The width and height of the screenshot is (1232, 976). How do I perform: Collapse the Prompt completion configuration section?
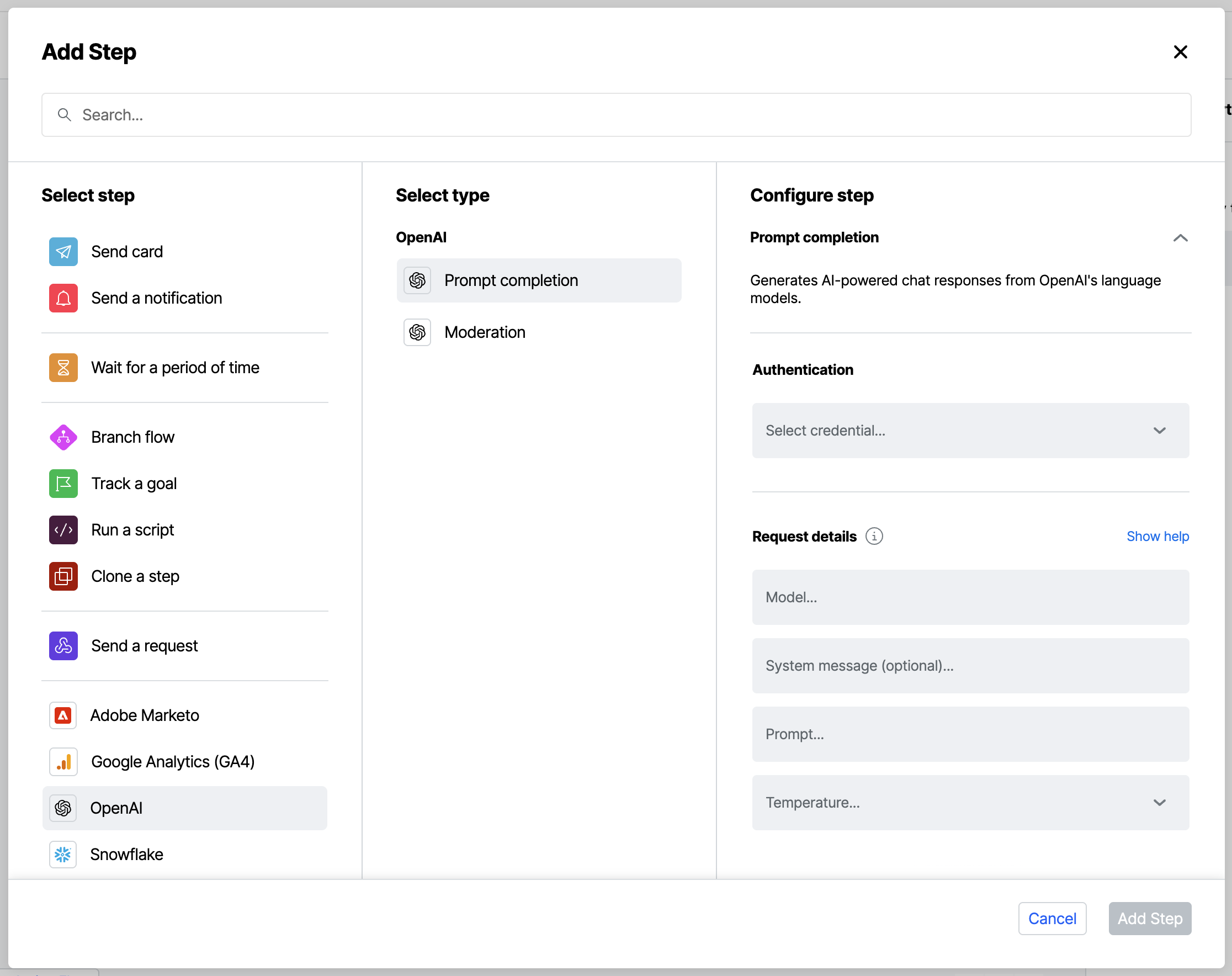click(x=1180, y=238)
